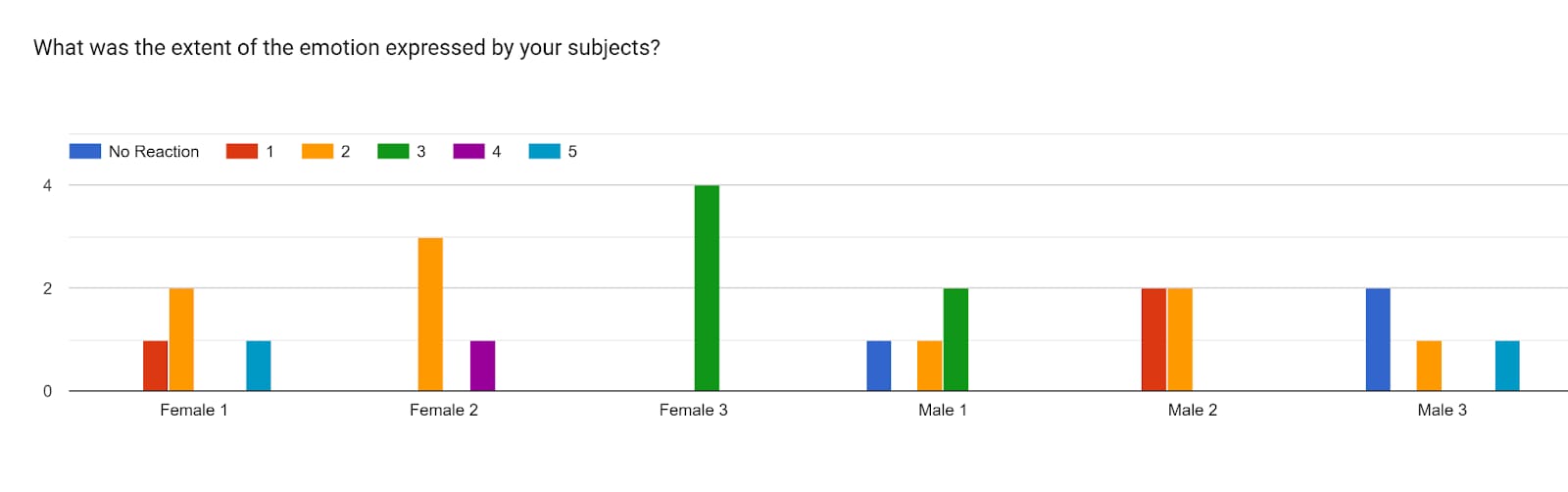Viewport: 1568px width, 492px height.
Task: Select the teal bar for Male 3
Action: [1507, 366]
